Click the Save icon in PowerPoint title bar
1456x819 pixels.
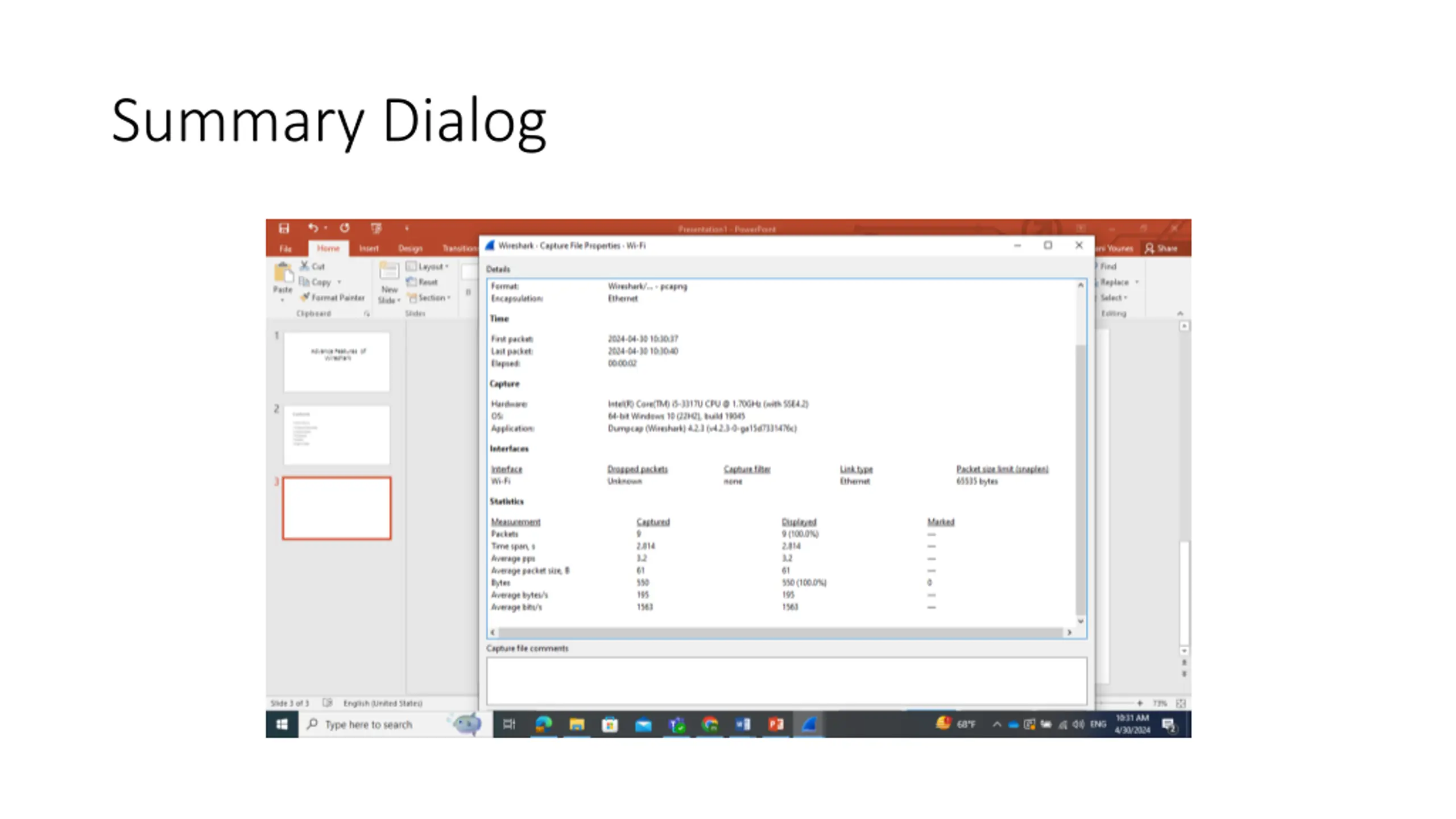tap(284, 229)
